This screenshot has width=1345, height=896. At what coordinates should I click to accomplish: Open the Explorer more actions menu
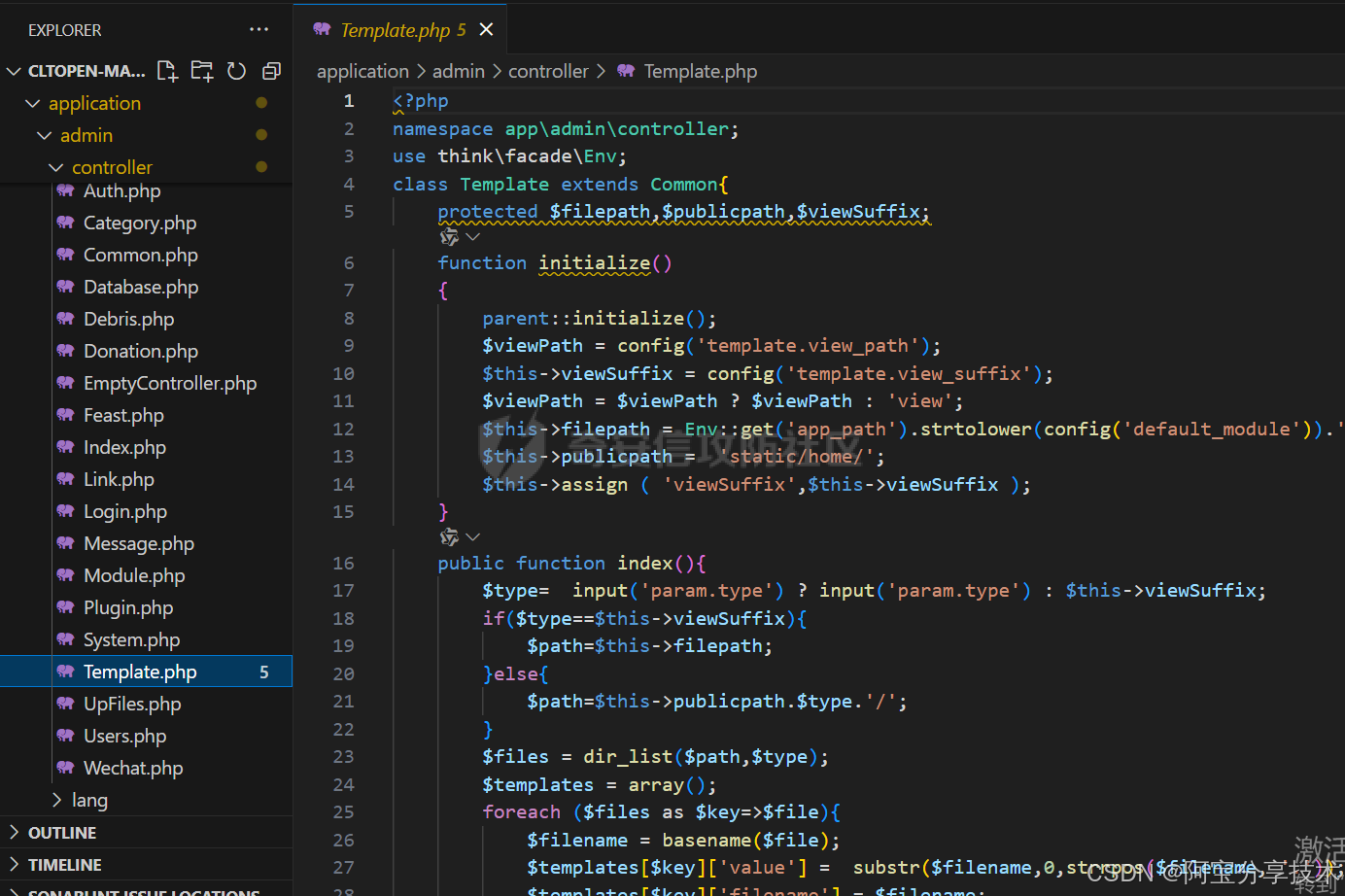[259, 30]
